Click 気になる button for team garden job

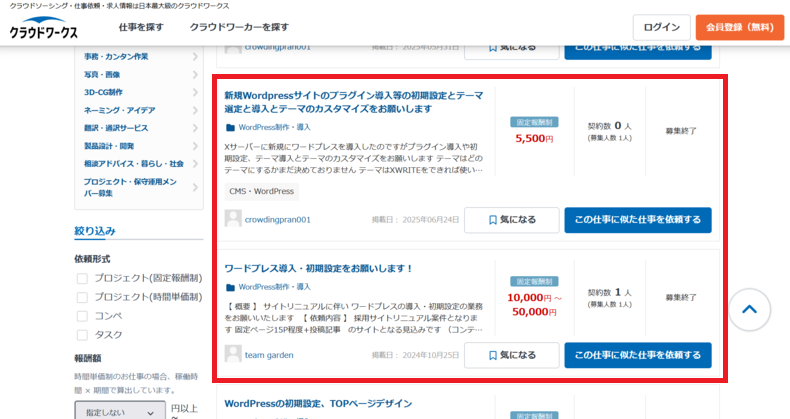[x=512, y=355]
